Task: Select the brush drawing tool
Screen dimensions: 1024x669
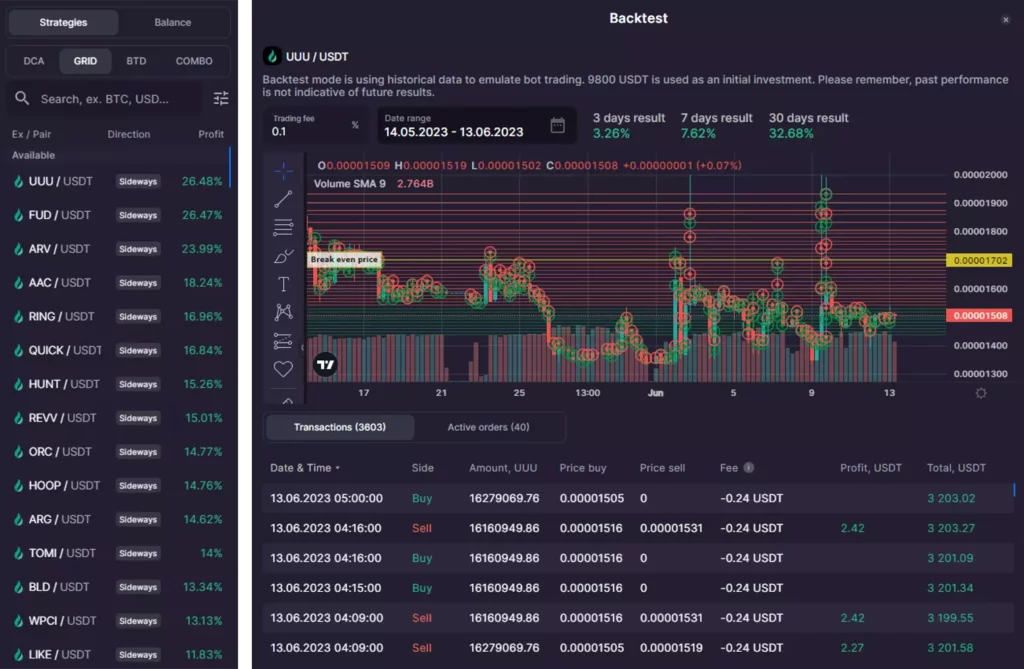Action: coord(283,255)
